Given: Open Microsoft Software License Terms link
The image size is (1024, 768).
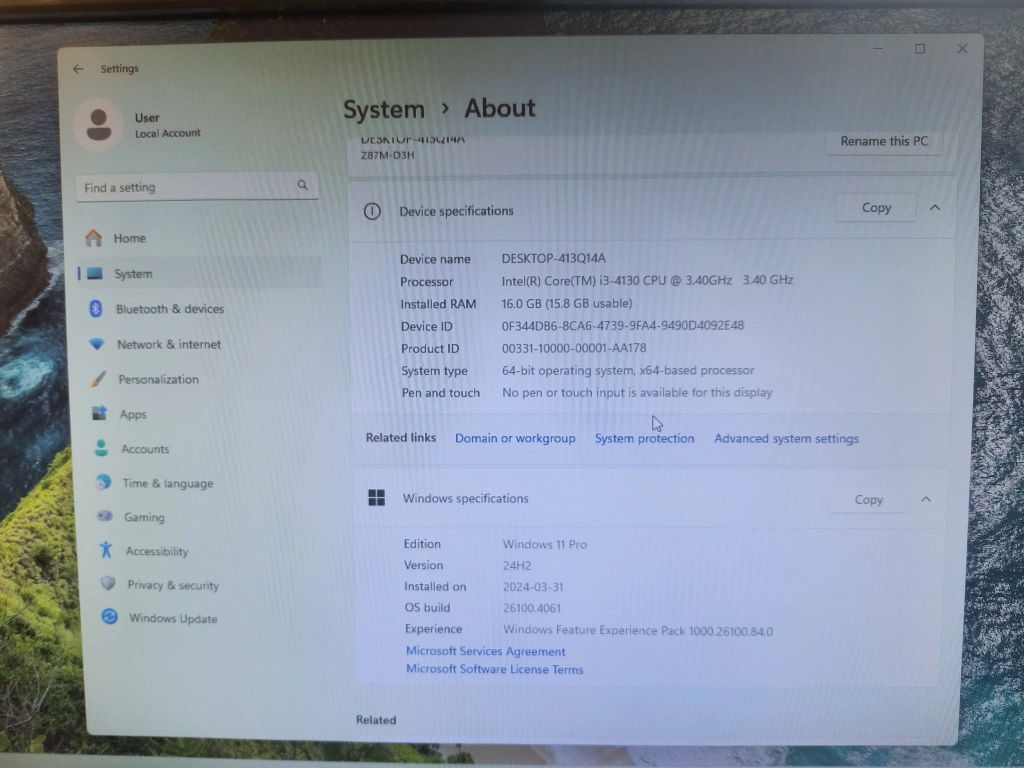Looking at the screenshot, I should point(494,669).
